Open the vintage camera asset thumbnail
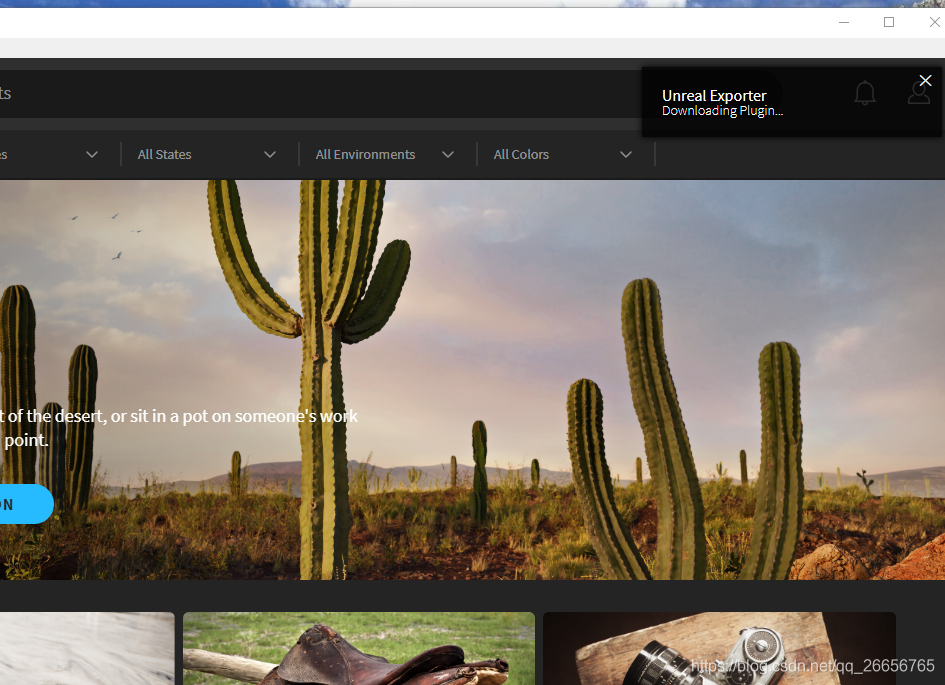The height and width of the screenshot is (685, 945). (719, 648)
